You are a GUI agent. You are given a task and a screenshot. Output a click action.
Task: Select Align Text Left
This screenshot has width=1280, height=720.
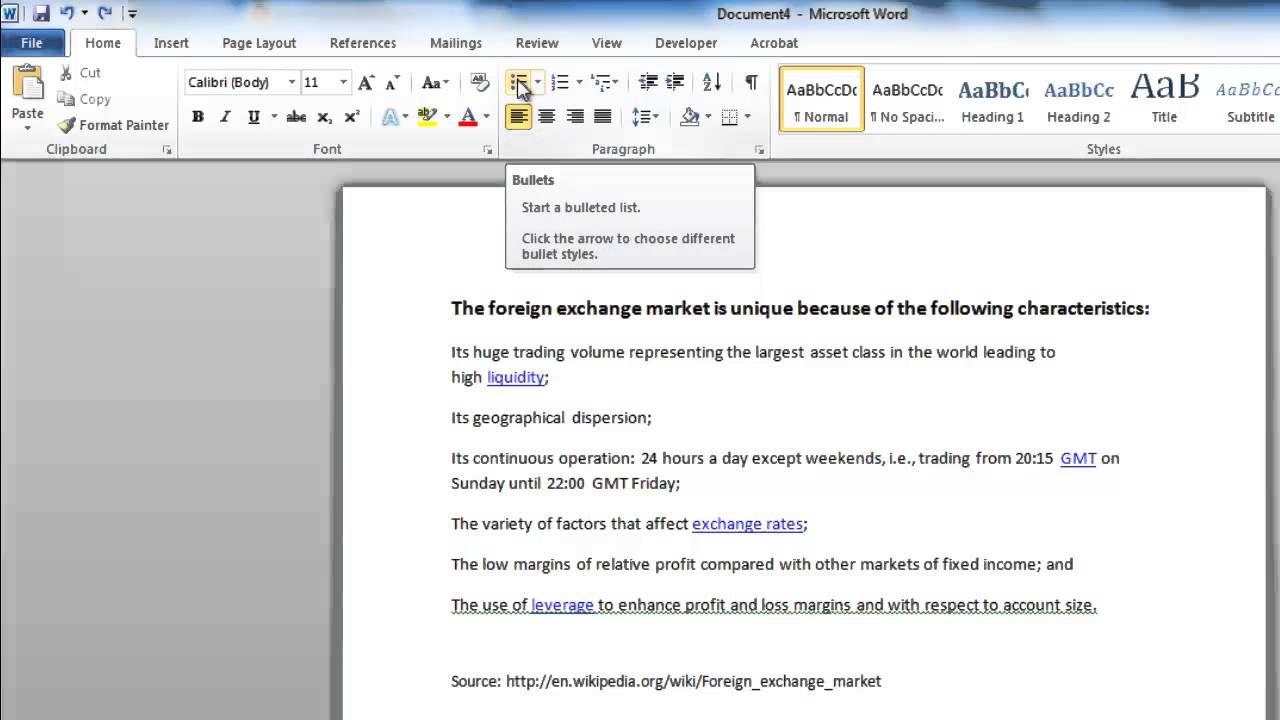pos(518,117)
